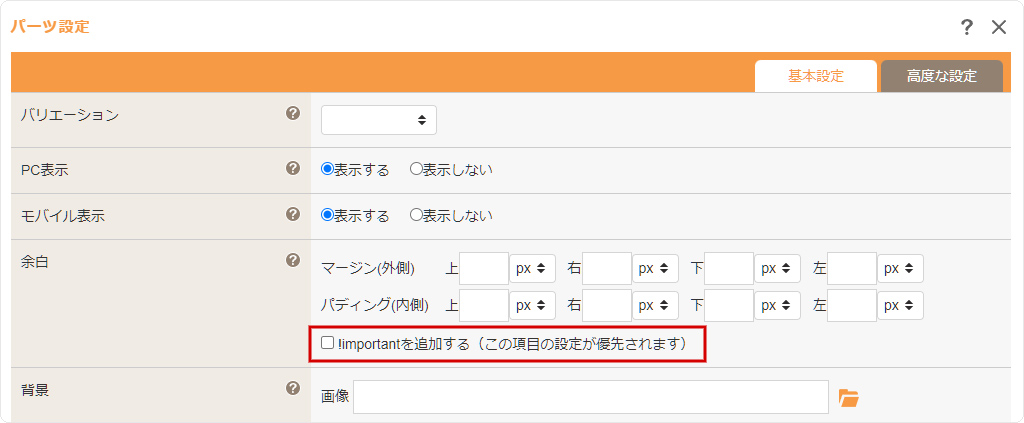Viewport: 1024px width, 423px height.
Task: Click help icon next to バリエーション
Action: [293, 114]
